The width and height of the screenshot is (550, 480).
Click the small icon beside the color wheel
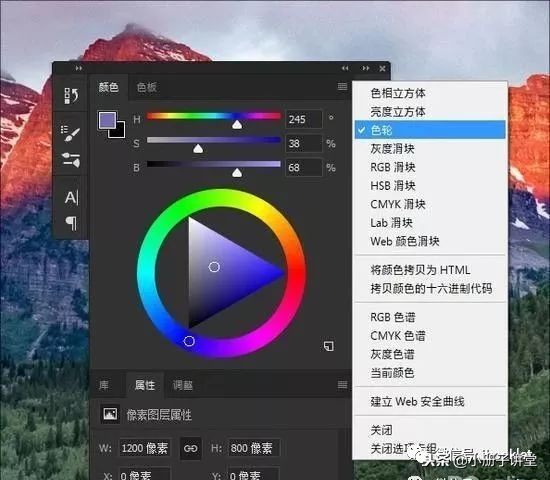(329, 346)
